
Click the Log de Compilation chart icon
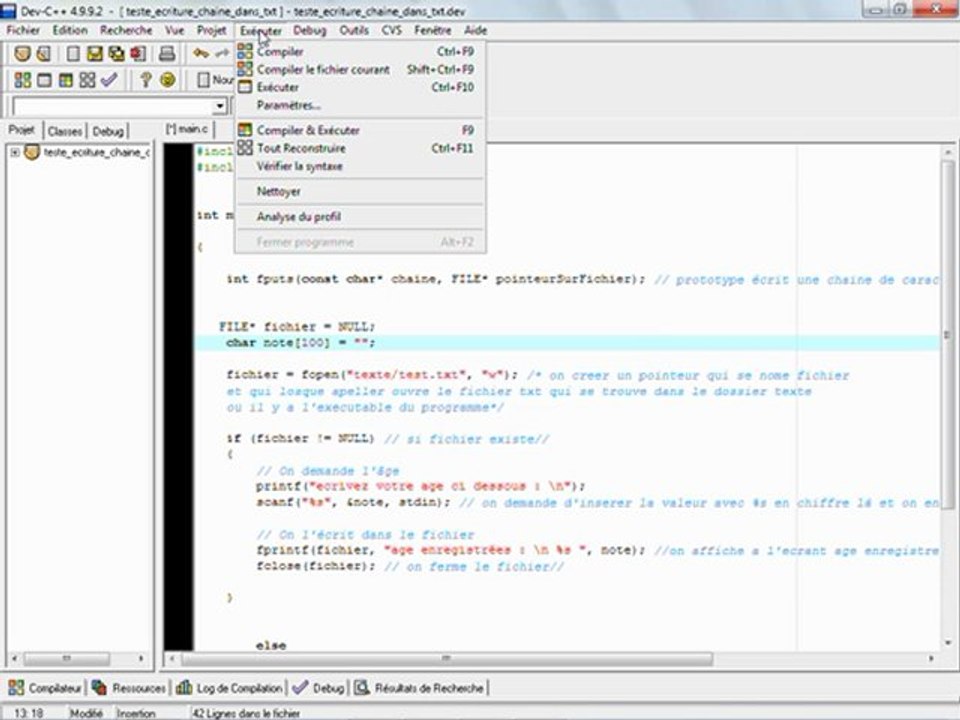pyautogui.click(x=184, y=688)
